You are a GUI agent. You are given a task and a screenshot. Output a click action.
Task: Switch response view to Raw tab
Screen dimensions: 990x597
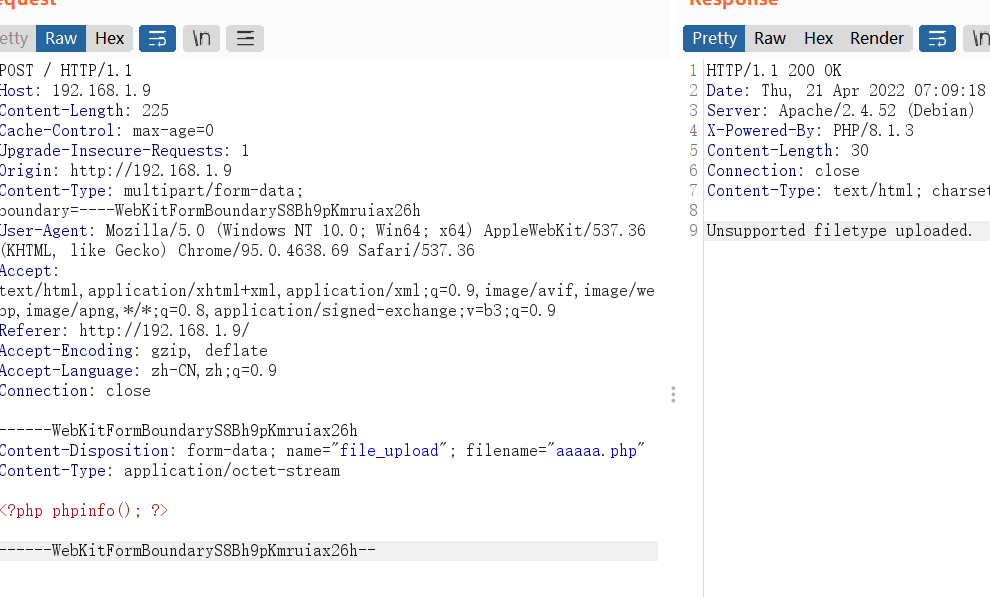pos(770,39)
